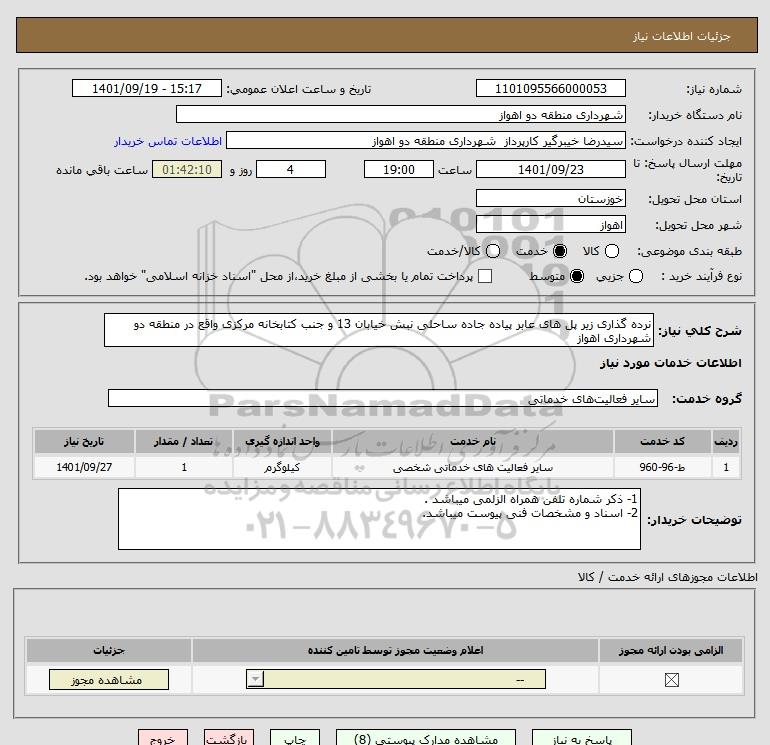Select the کالا/خدمت radio button
770x745 pixels.
coord(493,251)
